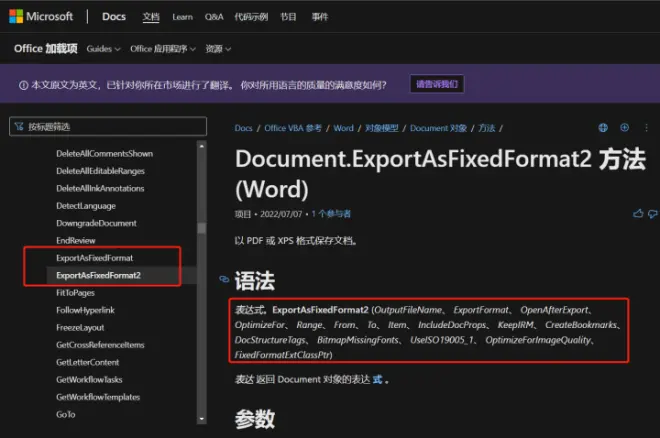
Task: Go to the Q&A tab
Action: coord(214,17)
